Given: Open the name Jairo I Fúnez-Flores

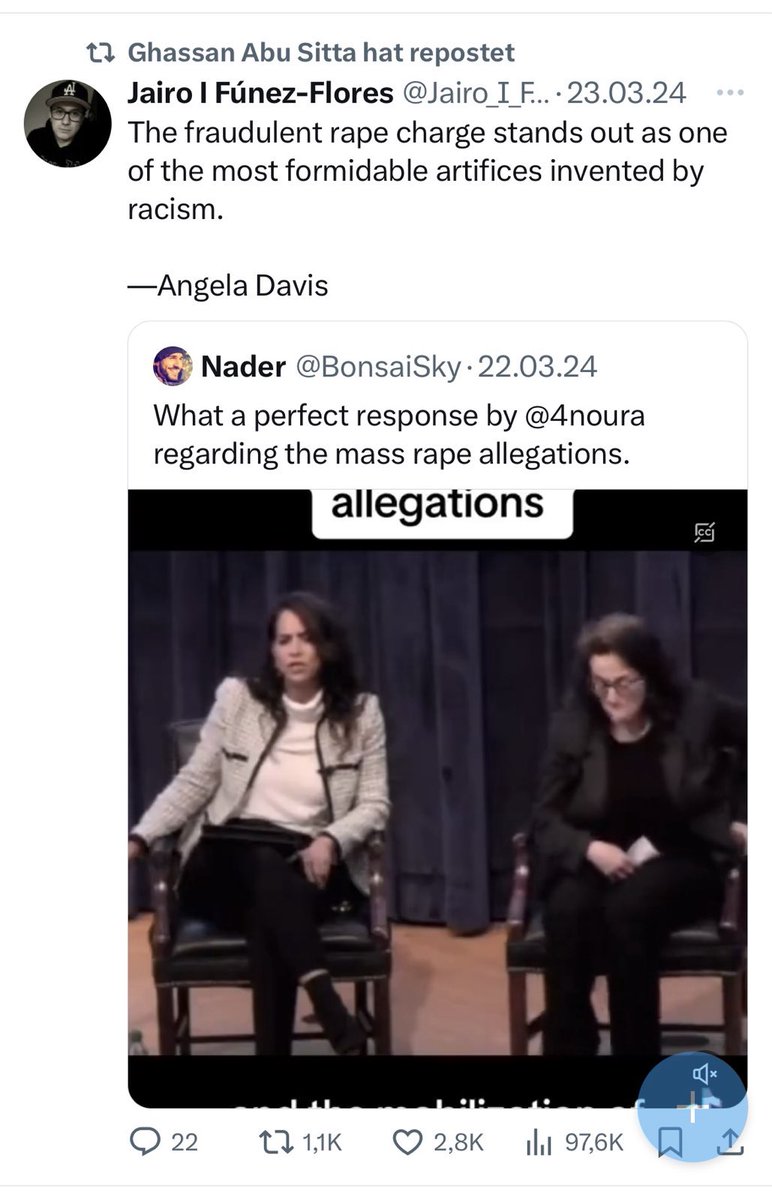Looking at the screenshot, I should [260, 93].
